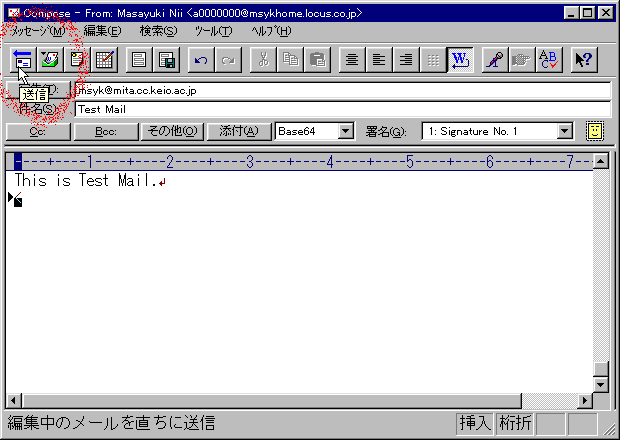This screenshot has height=440, width=620.
Task: Click the Save floppy disk icon
Action: (166, 60)
